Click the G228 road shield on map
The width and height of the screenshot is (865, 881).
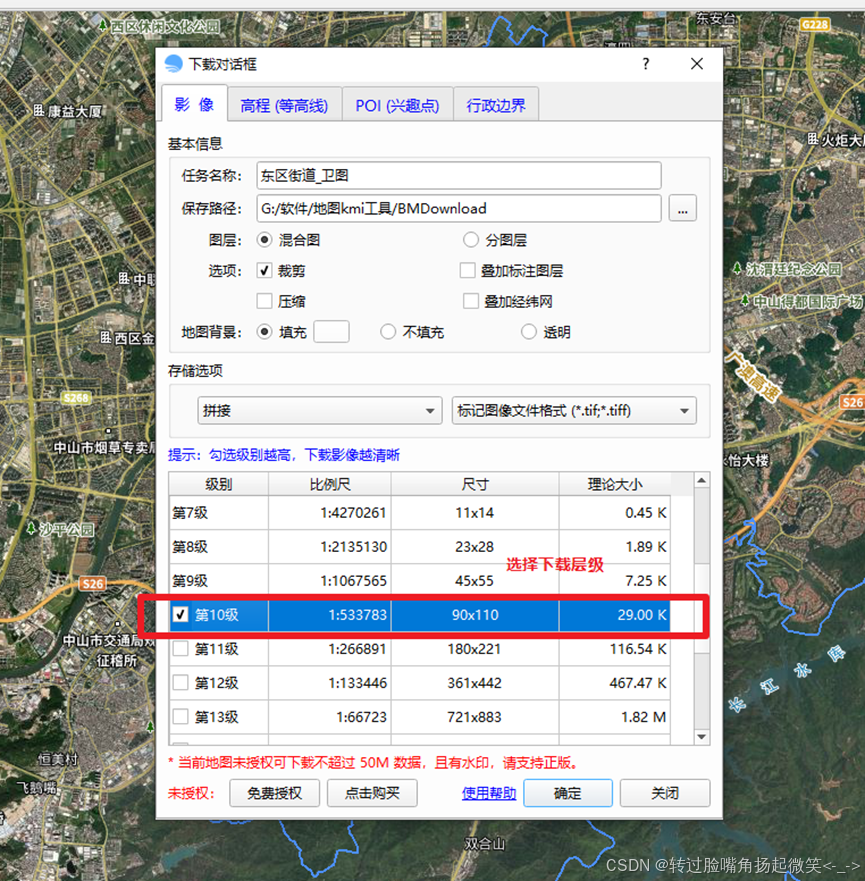coord(814,25)
